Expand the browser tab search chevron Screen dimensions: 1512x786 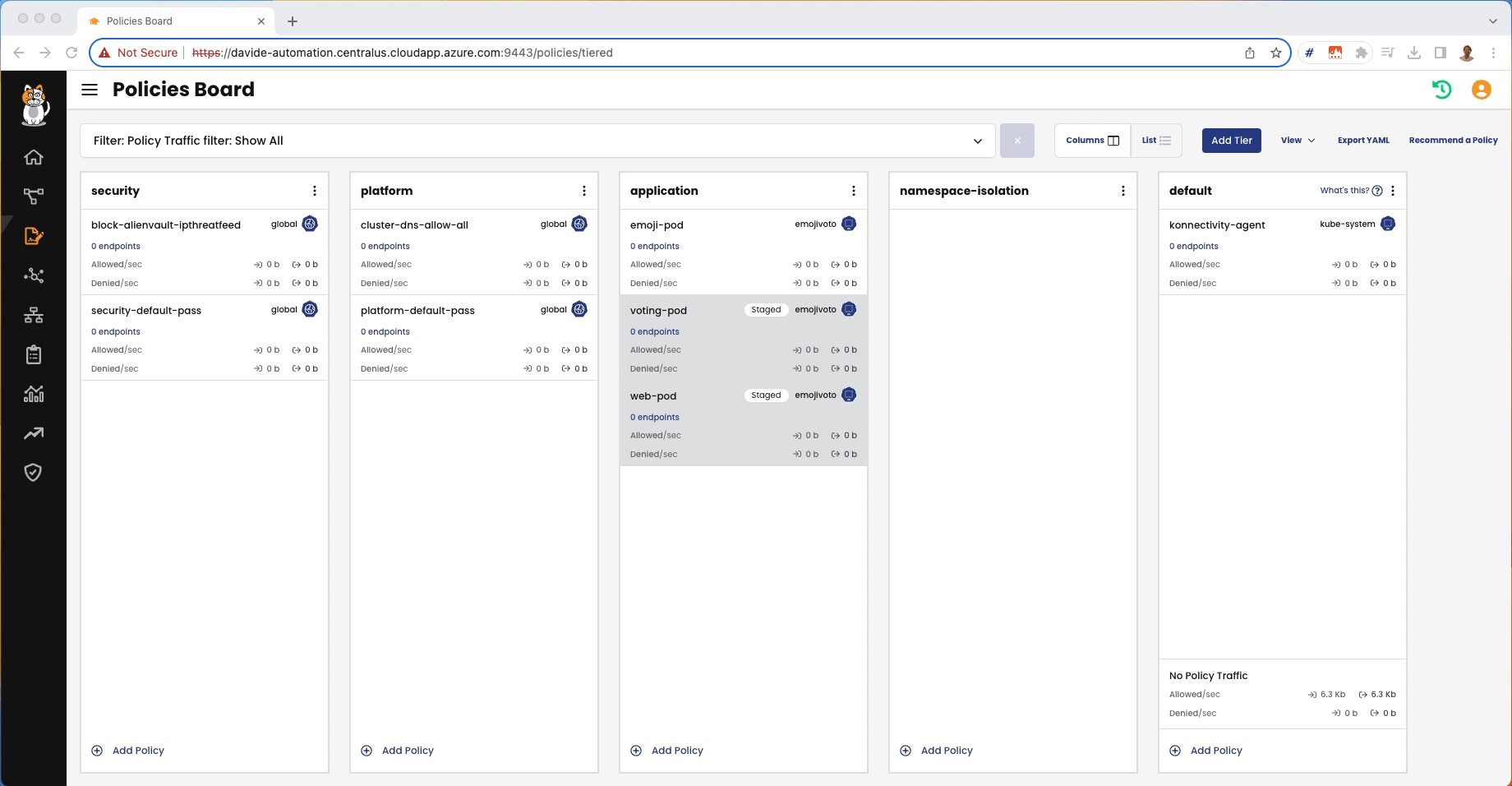tap(1493, 21)
